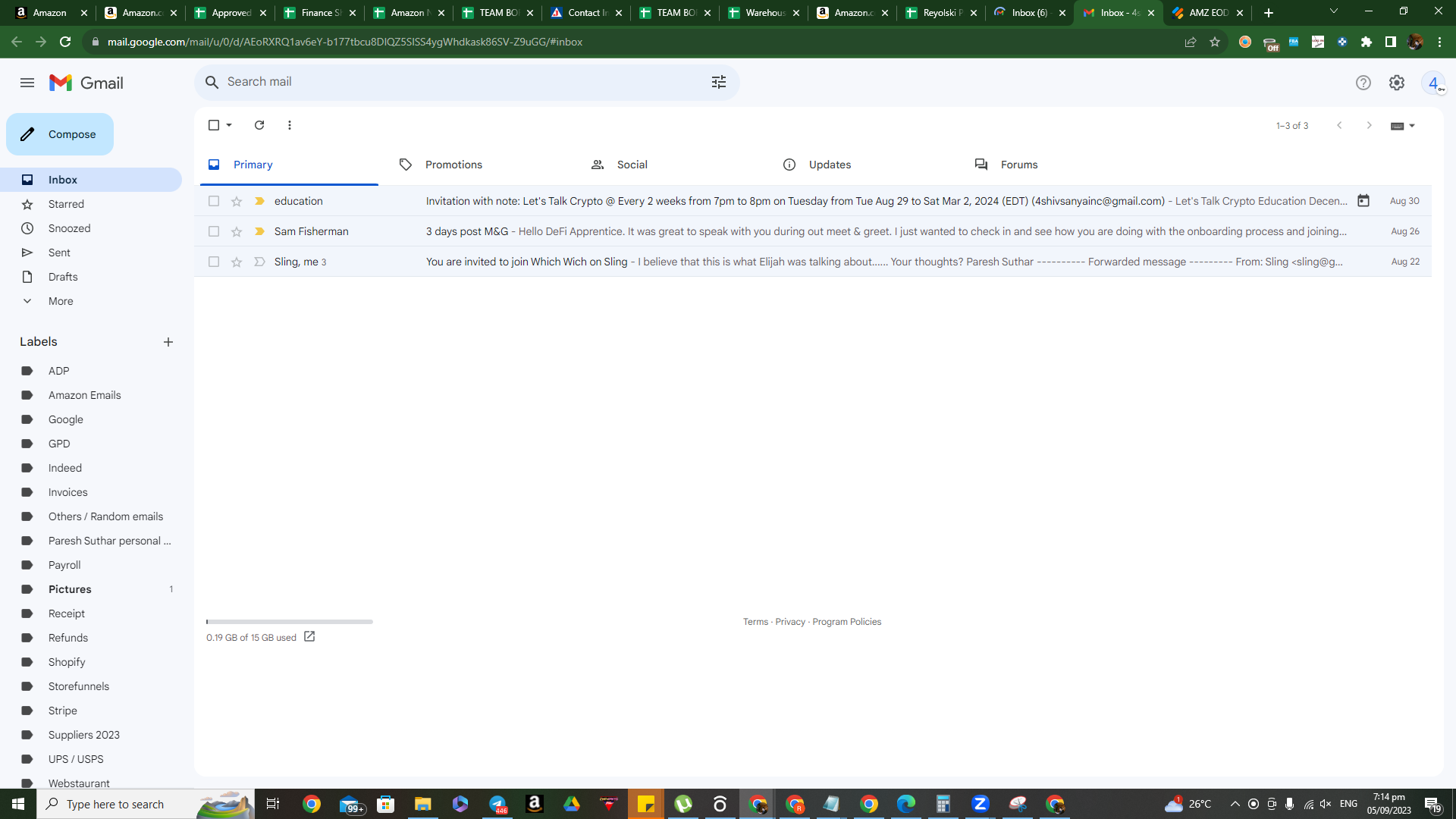Open storage management external link icon
Screen dimensions: 1456x819
tap(309, 637)
